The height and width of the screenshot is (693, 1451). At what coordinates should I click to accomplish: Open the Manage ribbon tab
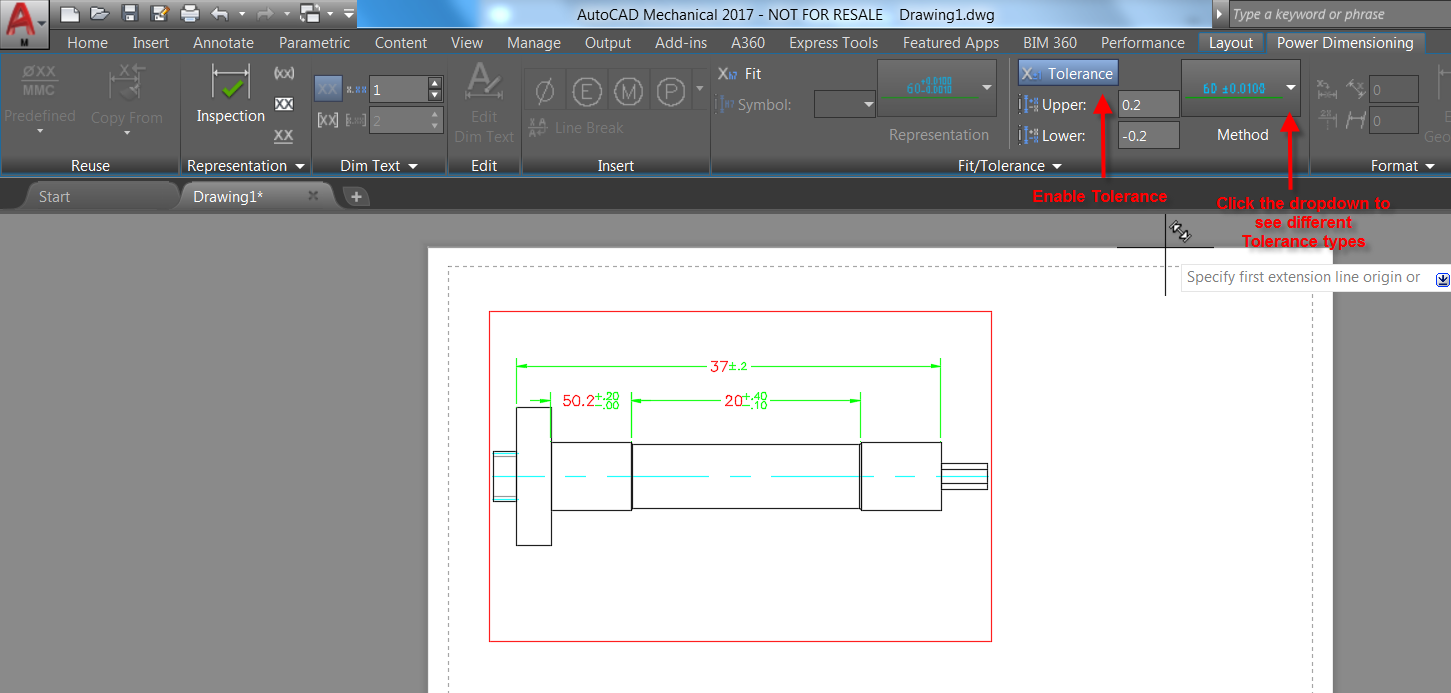[534, 43]
